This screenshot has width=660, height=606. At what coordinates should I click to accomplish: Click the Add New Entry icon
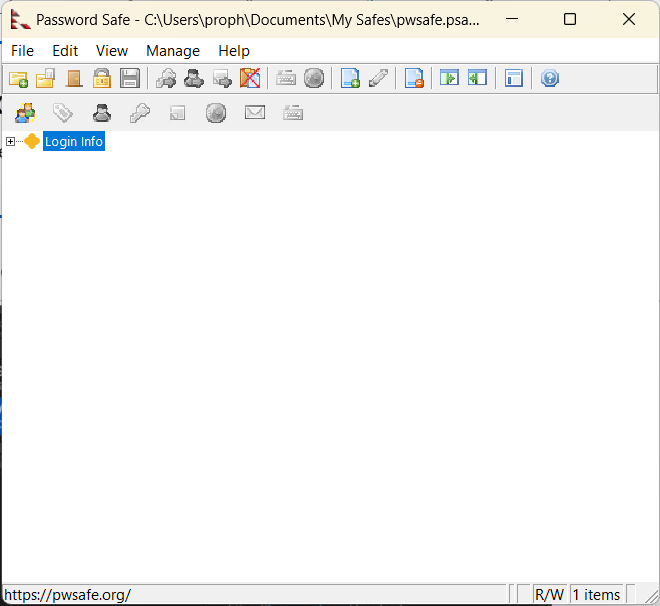tap(350, 78)
